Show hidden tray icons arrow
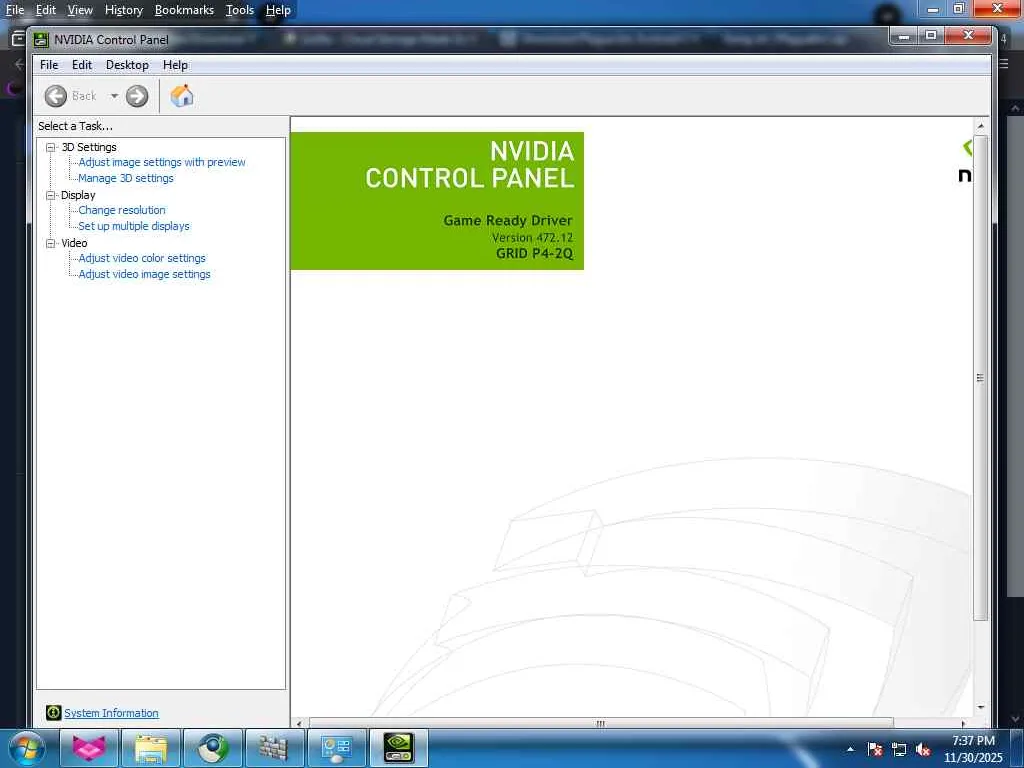 [850, 749]
